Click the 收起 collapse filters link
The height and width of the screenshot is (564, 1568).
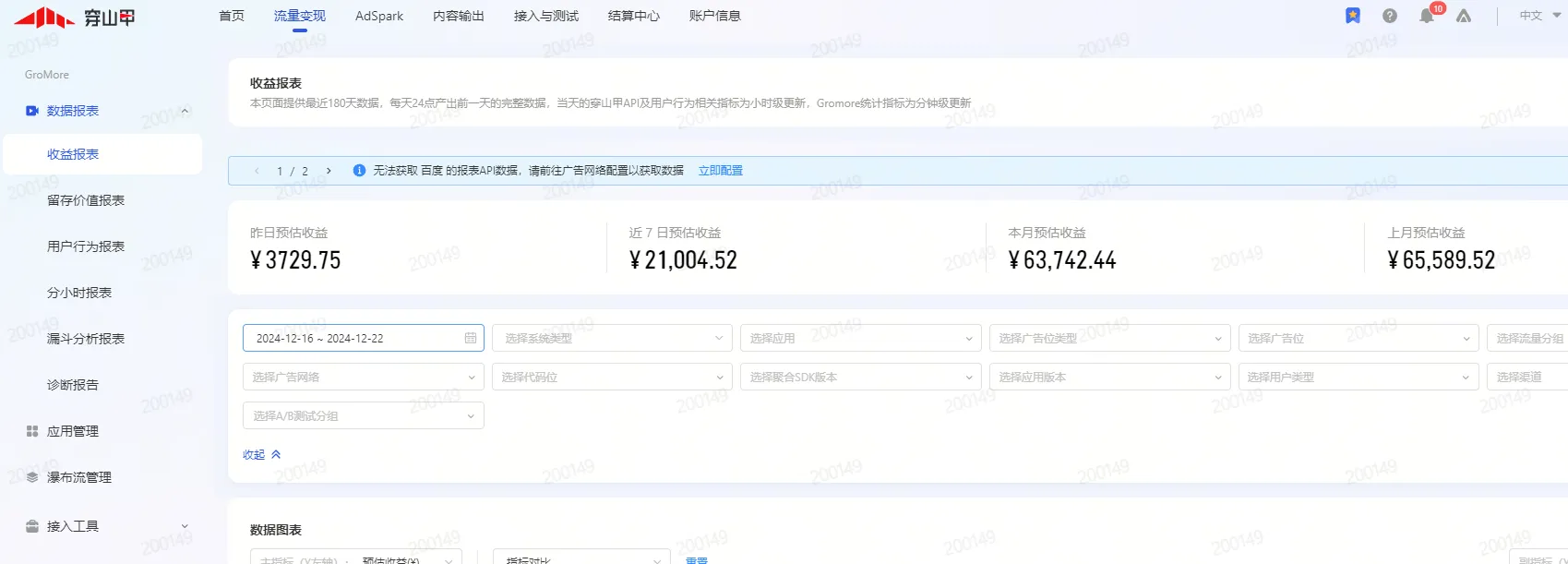tap(254, 454)
